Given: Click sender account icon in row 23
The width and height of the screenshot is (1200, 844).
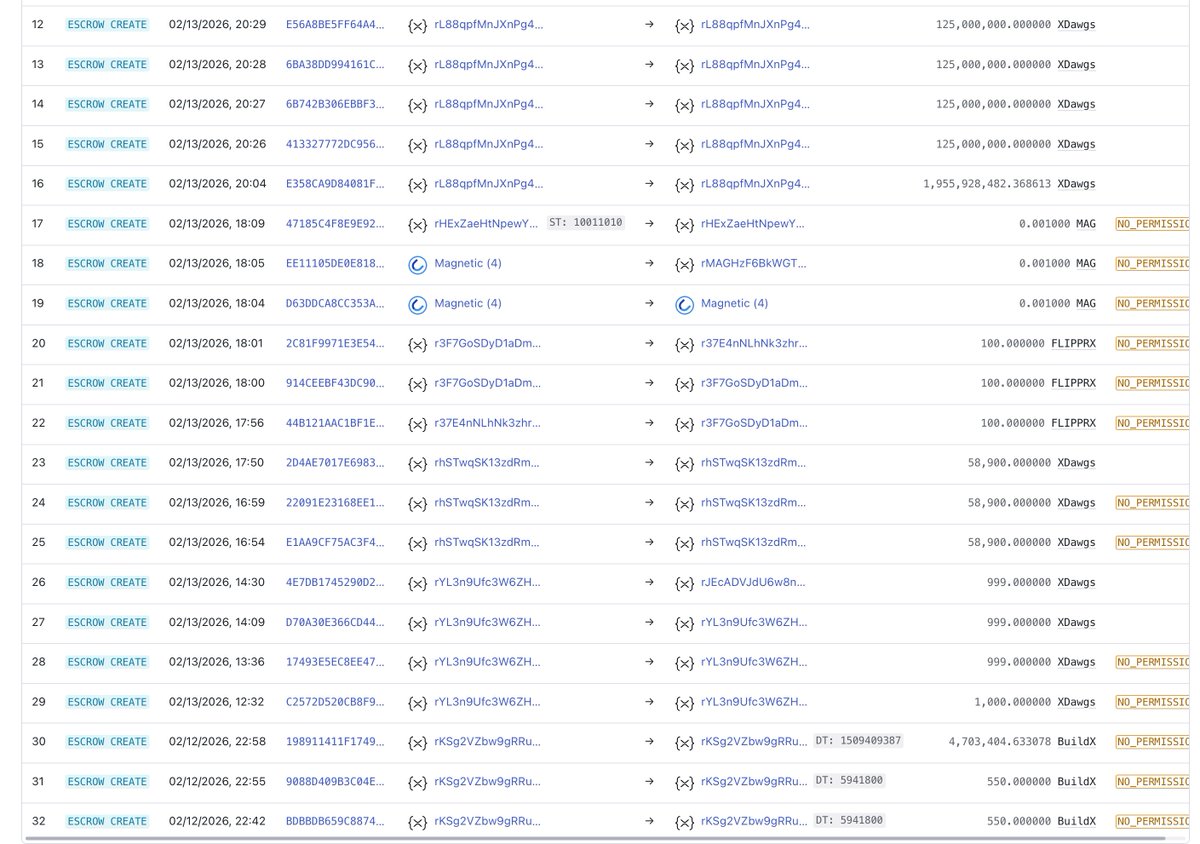Looking at the screenshot, I should click(418, 463).
